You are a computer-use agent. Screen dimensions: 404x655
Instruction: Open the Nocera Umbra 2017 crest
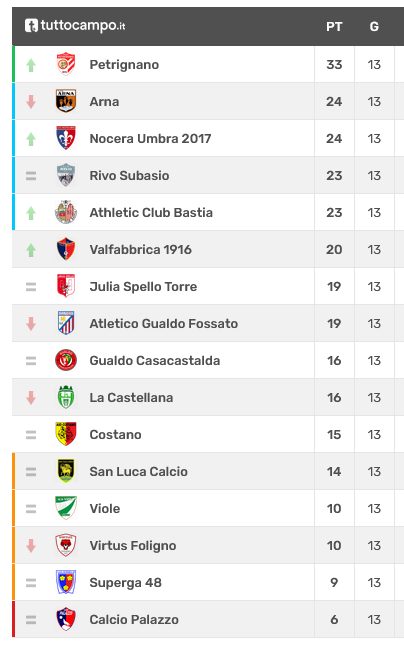[66, 138]
